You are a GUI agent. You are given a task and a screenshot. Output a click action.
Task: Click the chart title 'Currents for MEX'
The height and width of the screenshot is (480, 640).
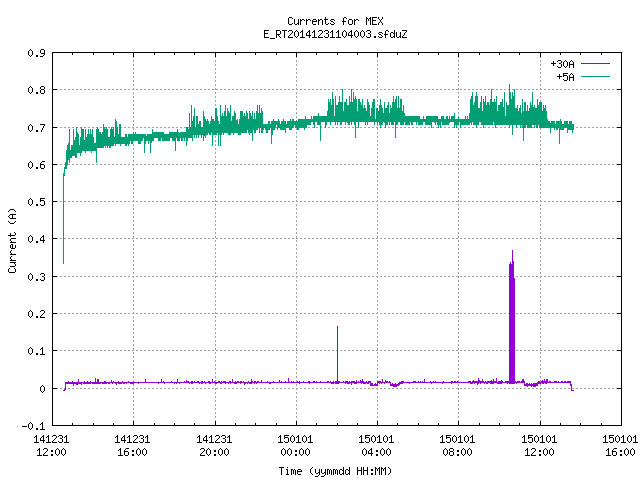click(335, 21)
